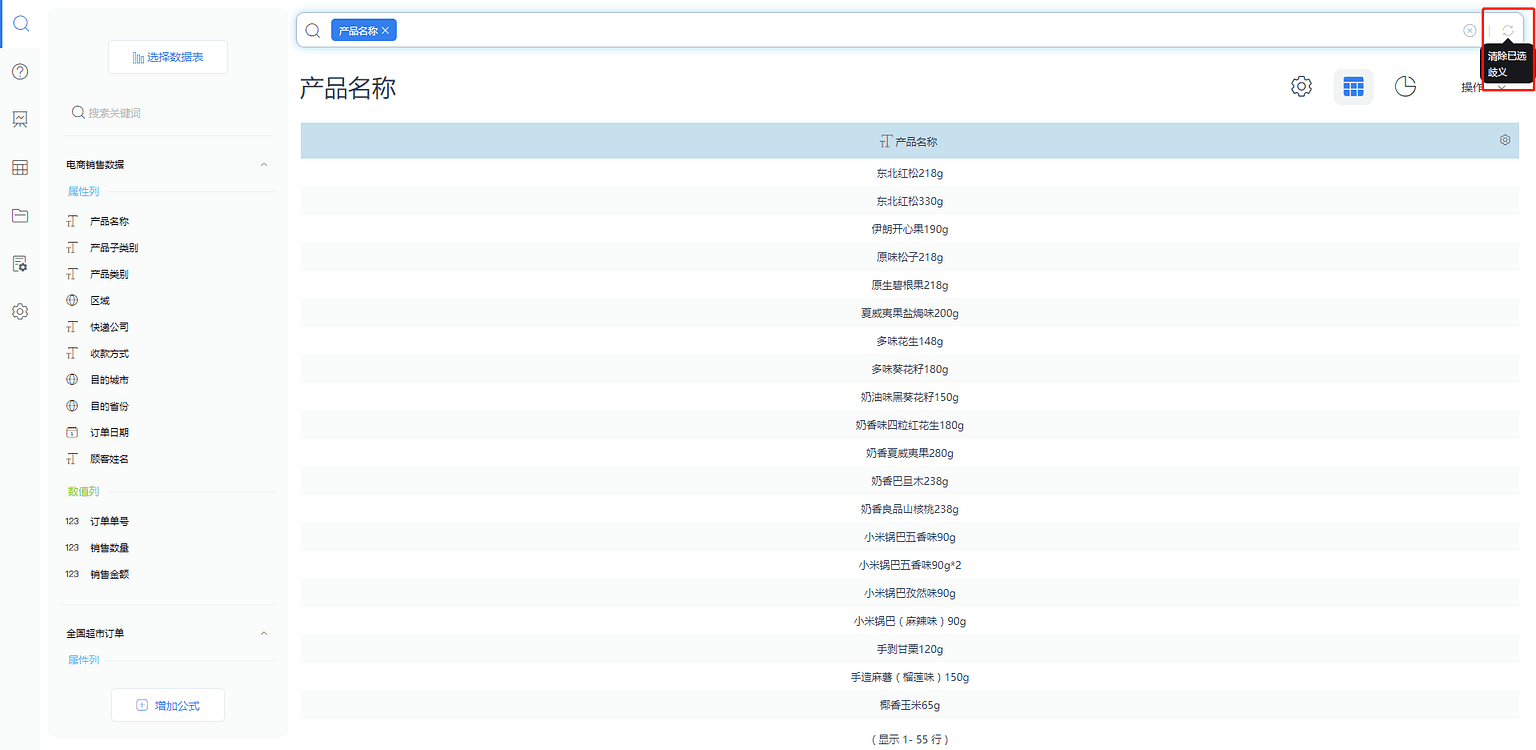Viewport: 1536px width, 750px height.
Task: Click the calendar icon beside 订单日期
Action: (72, 433)
